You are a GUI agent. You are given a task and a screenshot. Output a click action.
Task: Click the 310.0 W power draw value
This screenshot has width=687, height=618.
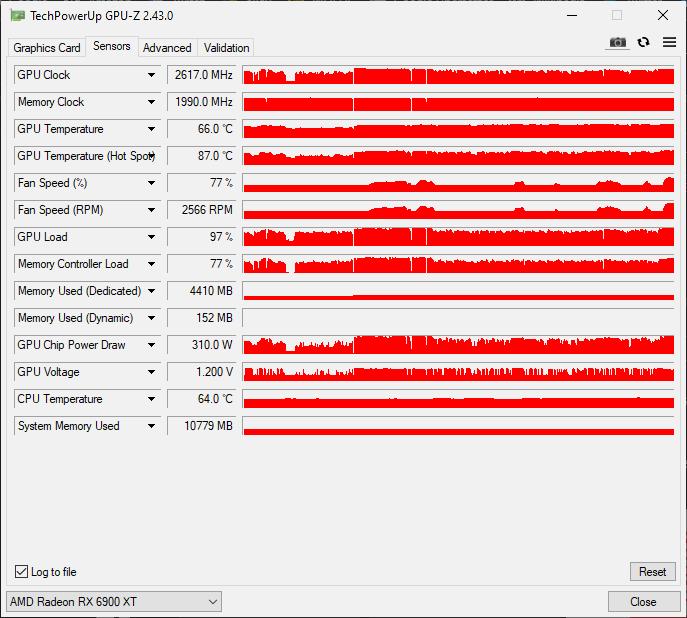pyautogui.click(x=202, y=345)
